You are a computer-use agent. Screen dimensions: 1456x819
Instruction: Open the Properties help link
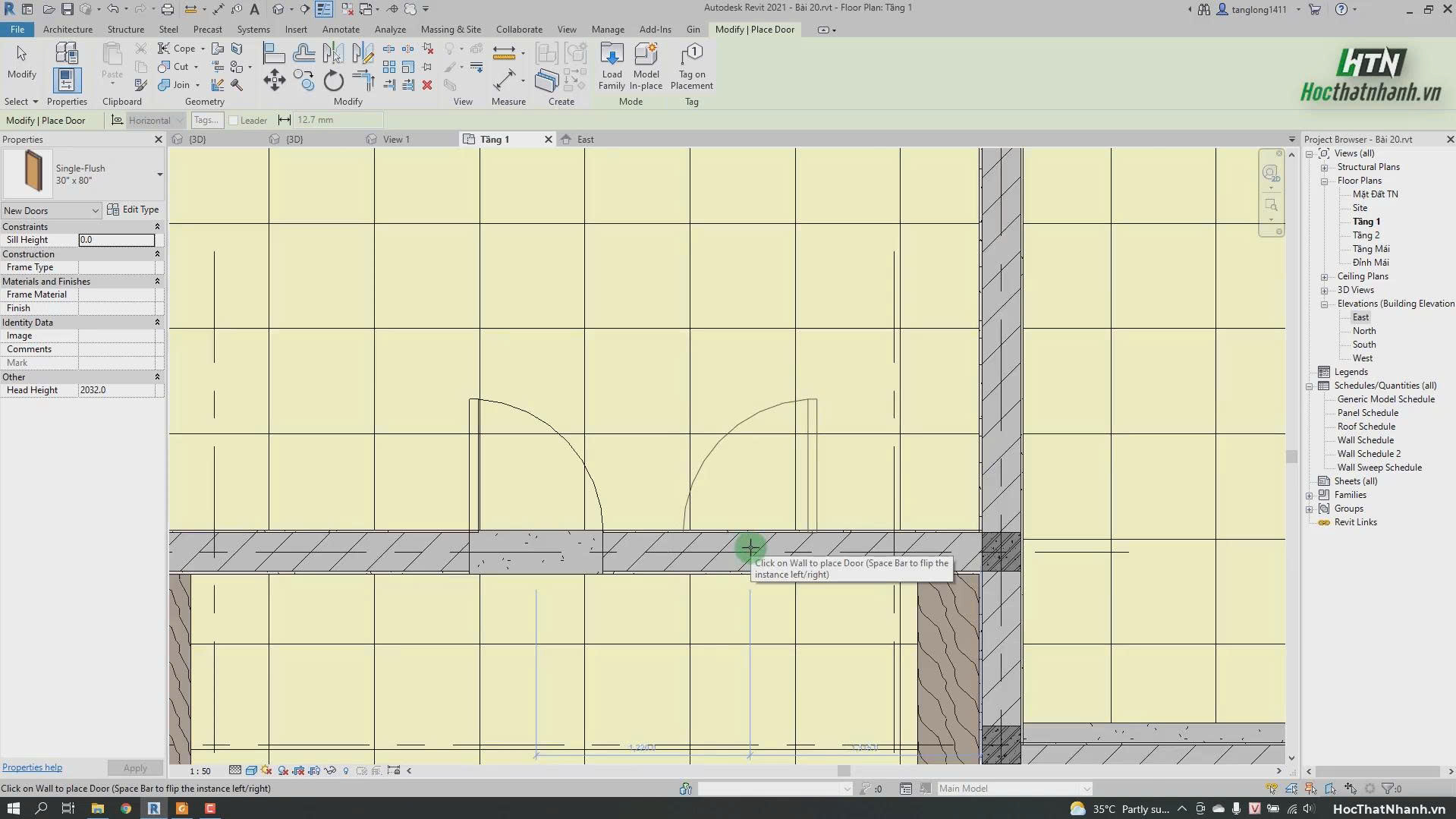point(32,767)
